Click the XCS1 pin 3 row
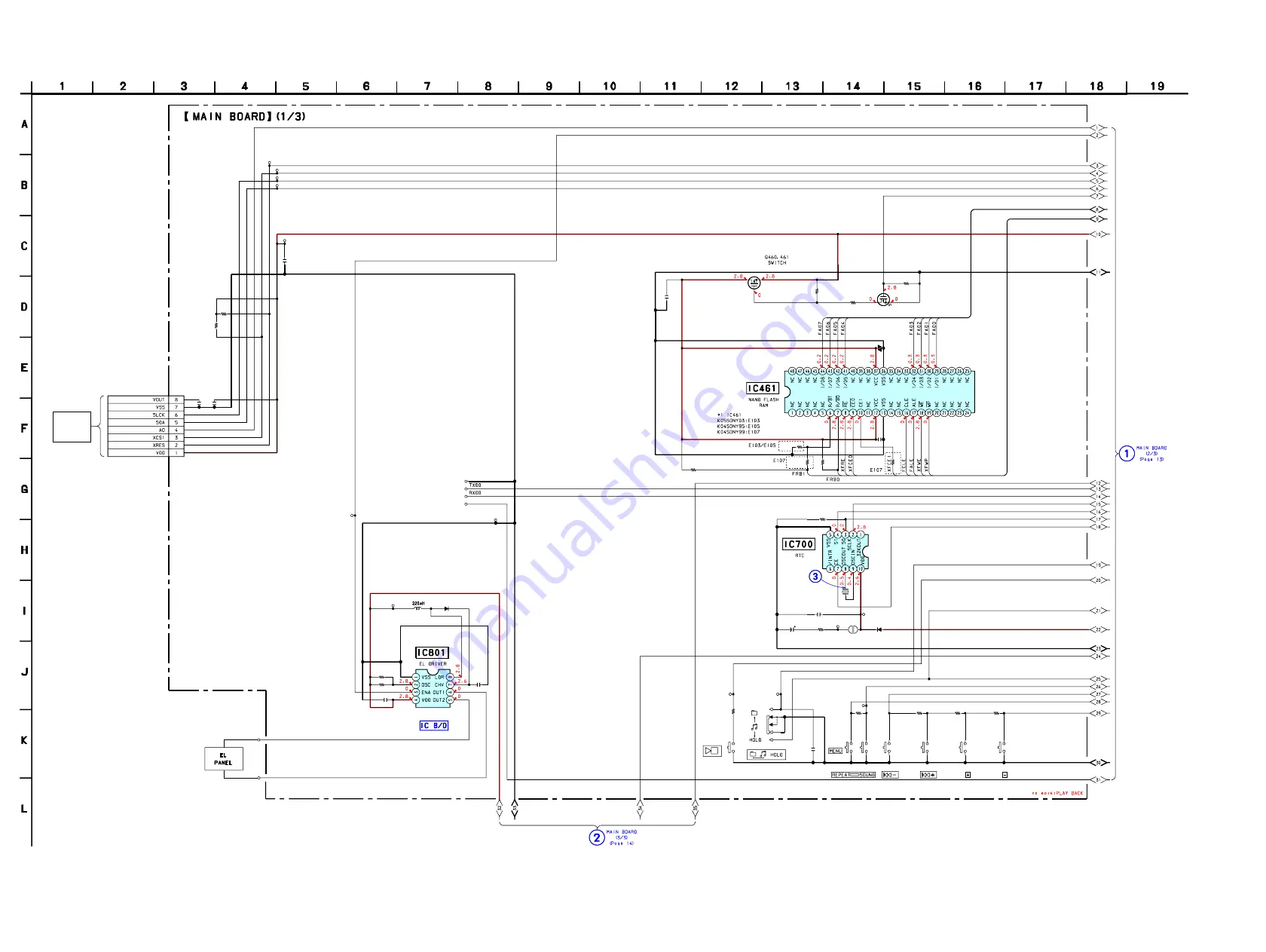This screenshot has width=1266, height=952. click(x=146, y=438)
